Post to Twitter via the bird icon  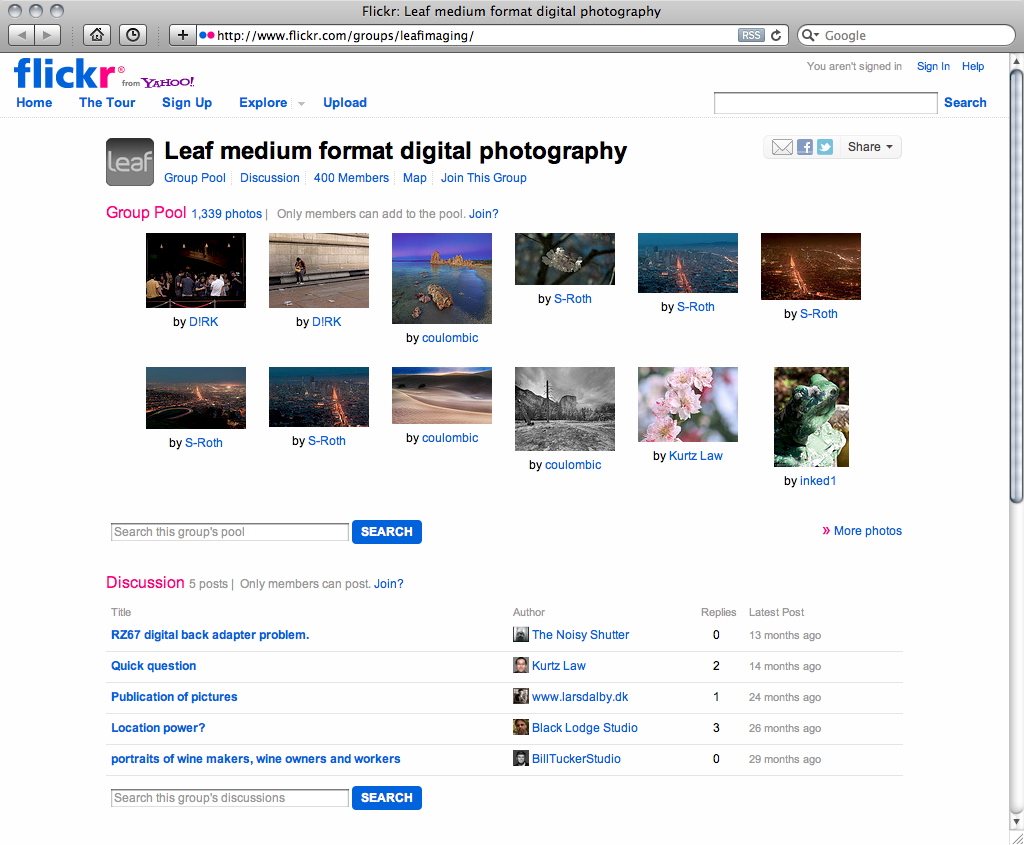[x=824, y=146]
